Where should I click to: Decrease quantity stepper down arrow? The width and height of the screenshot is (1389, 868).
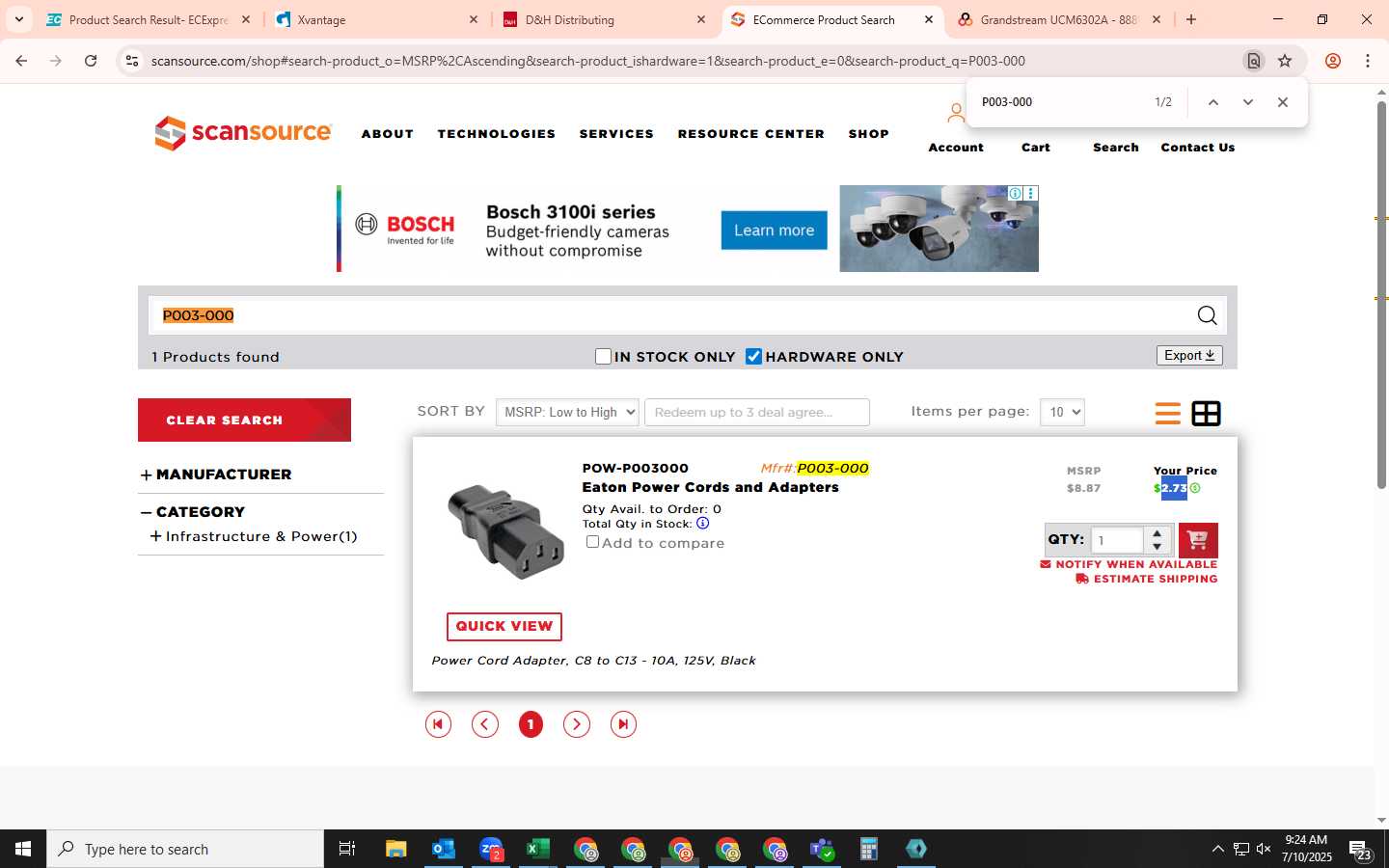(x=1157, y=547)
